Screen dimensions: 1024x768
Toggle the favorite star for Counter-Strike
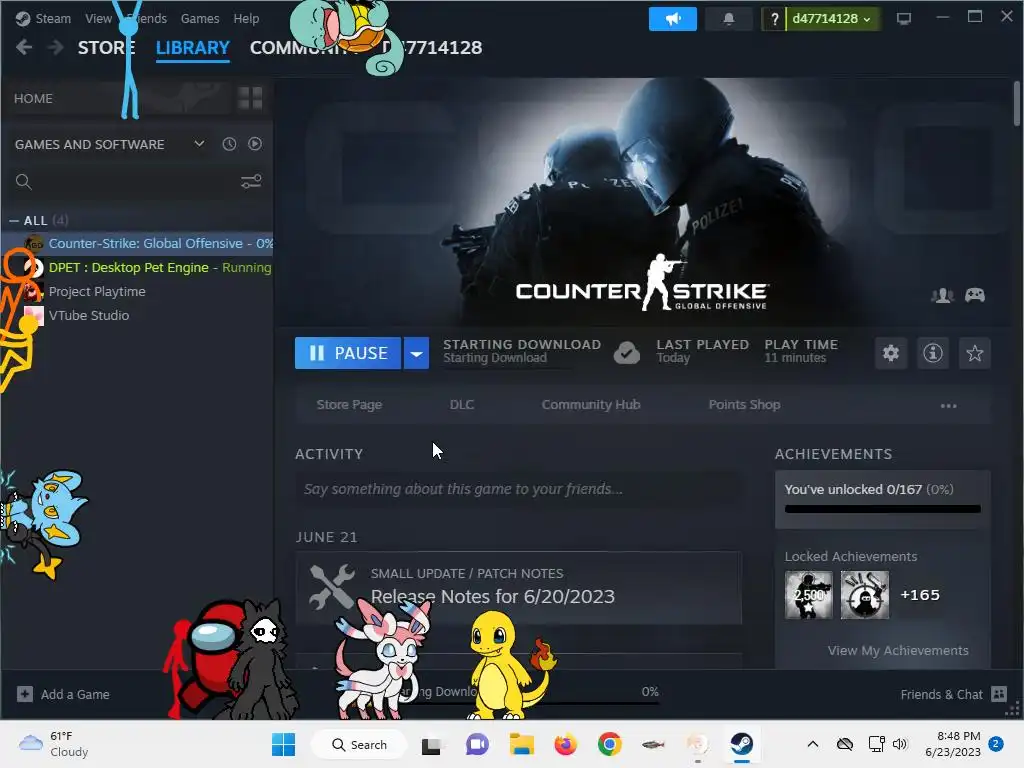coord(974,353)
